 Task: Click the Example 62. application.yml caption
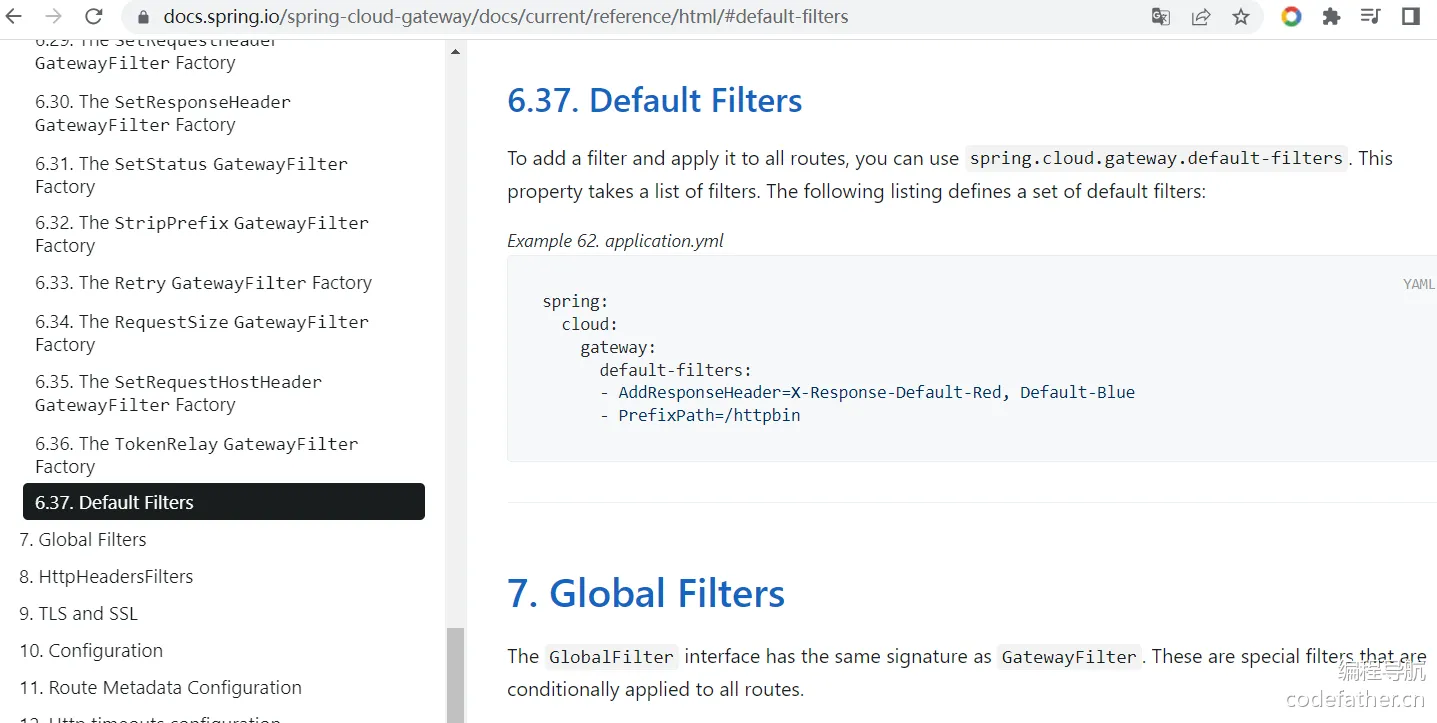[615, 241]
